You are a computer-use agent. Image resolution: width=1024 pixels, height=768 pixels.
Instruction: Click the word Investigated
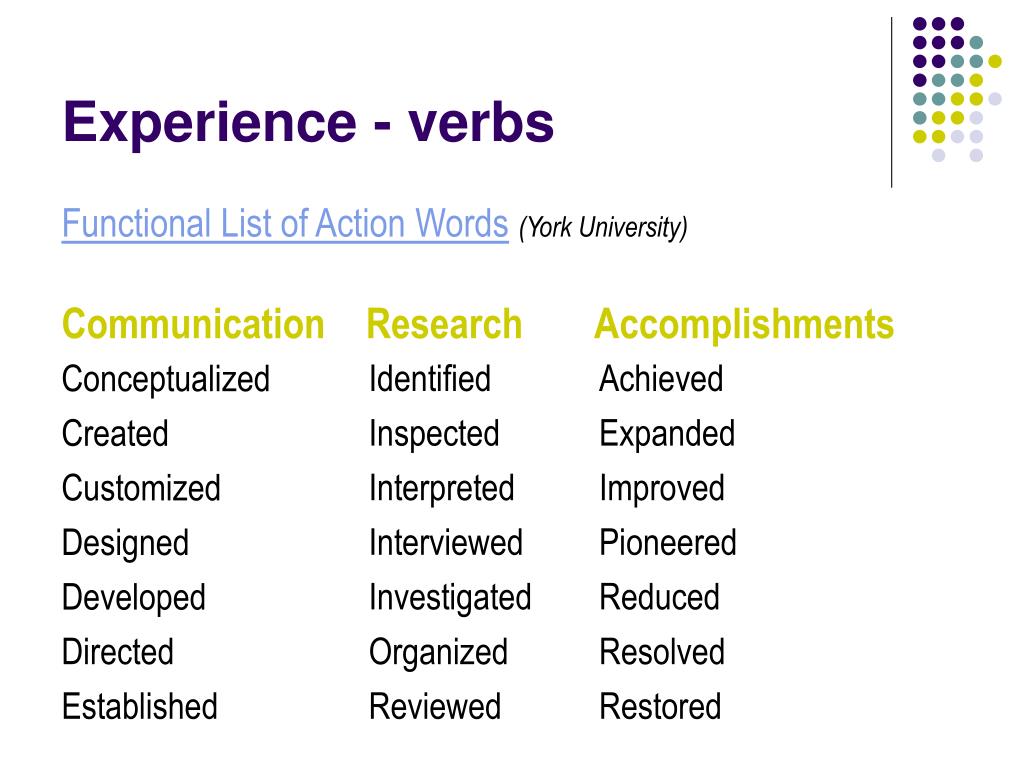point(450,598)
